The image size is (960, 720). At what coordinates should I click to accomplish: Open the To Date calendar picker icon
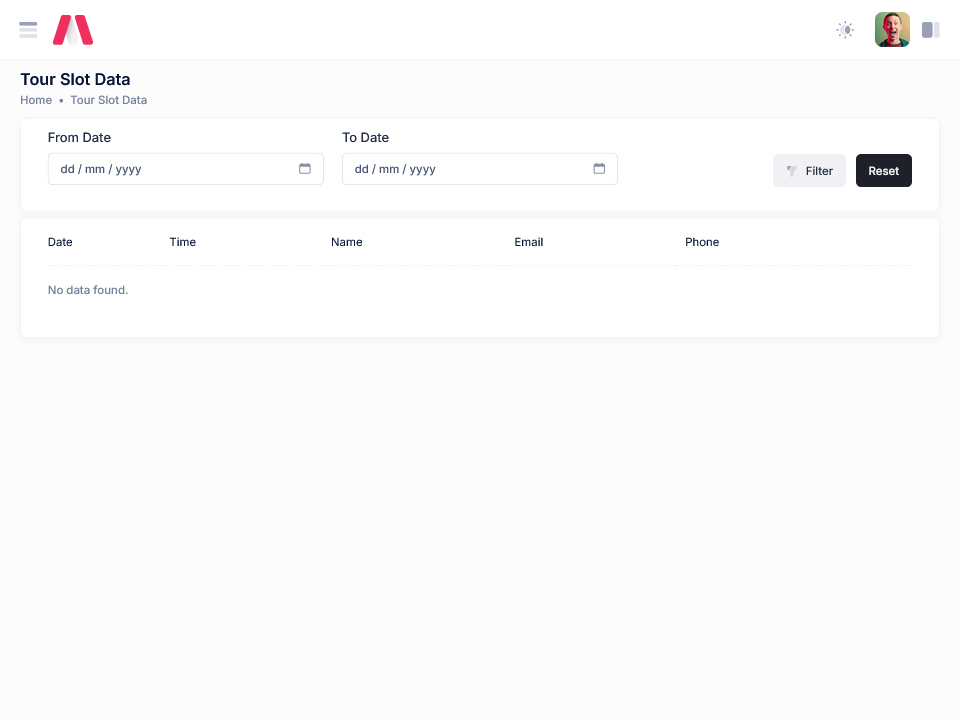point(599,169)
